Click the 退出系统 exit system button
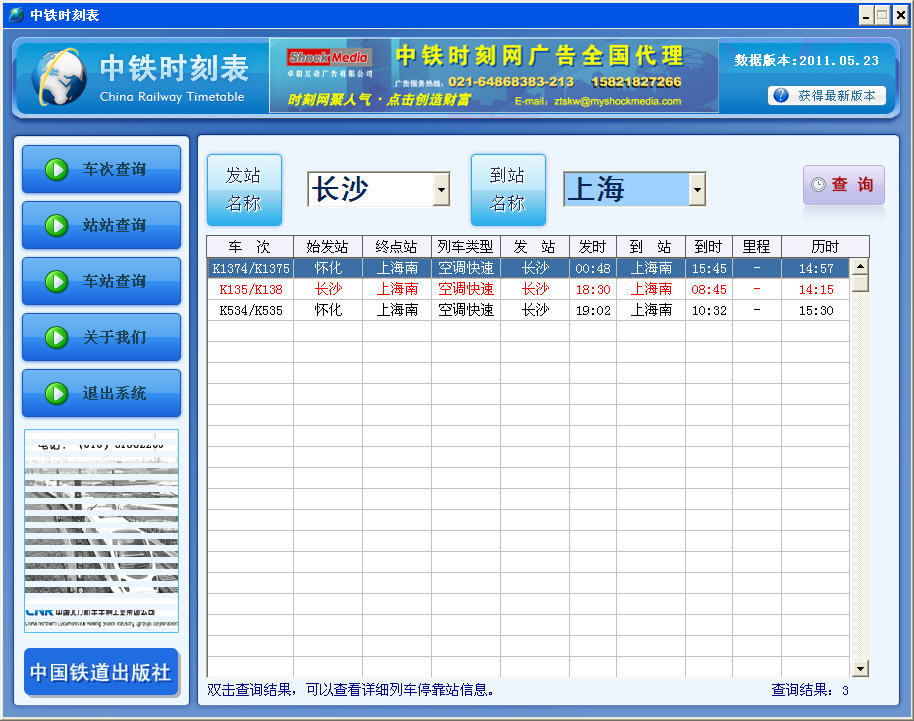Screen dimensions: 914x721 coord(101,393)
